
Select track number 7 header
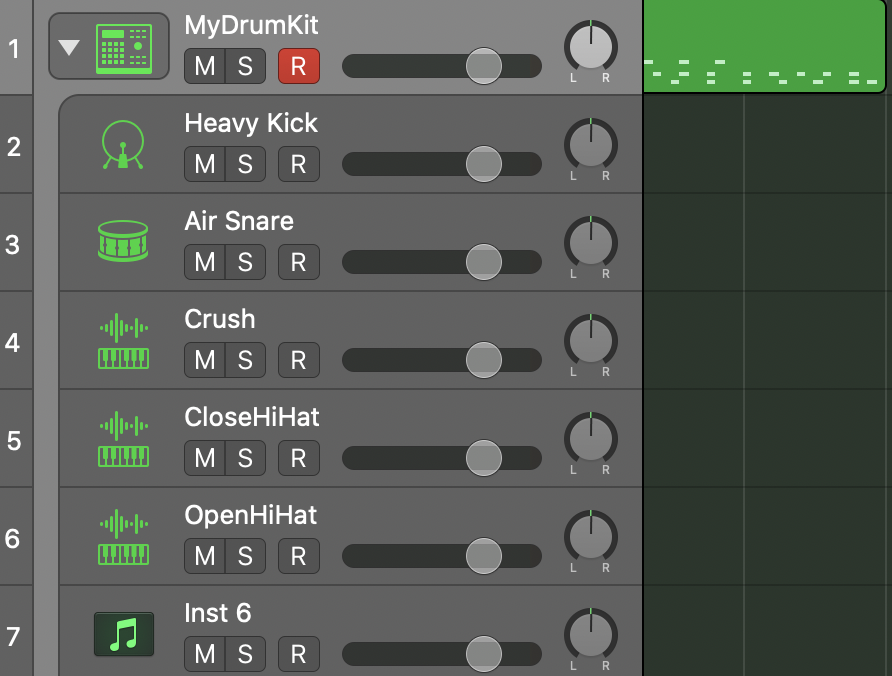[13, 636]
